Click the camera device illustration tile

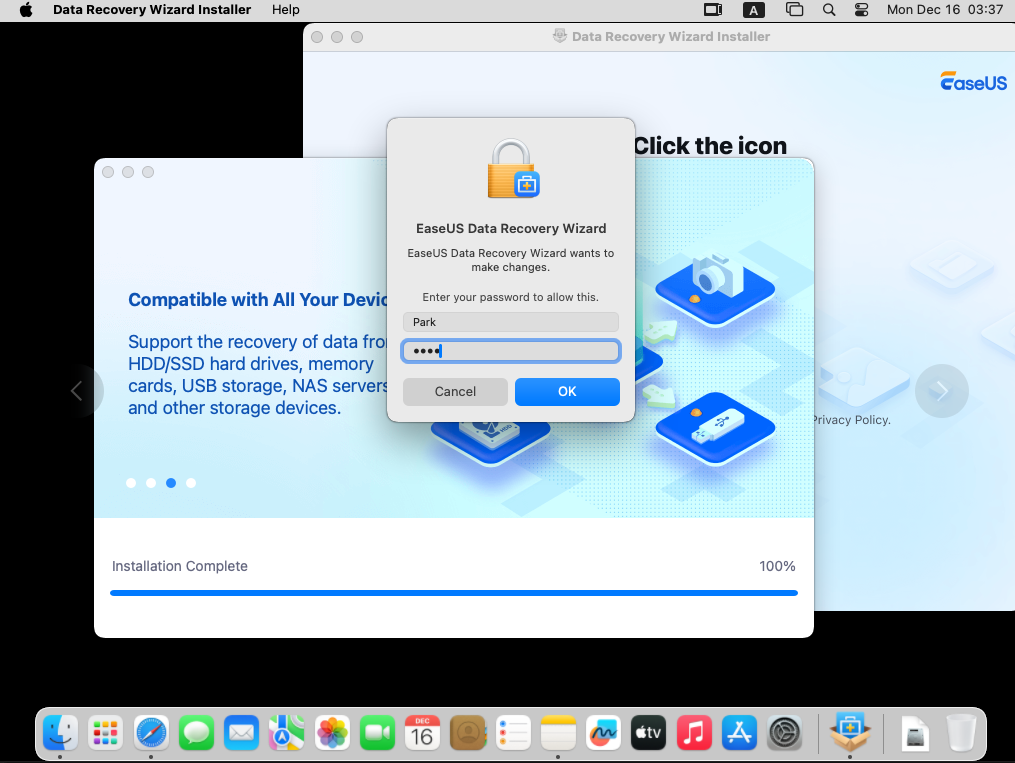pyautogui.click(x=715, y=288)
